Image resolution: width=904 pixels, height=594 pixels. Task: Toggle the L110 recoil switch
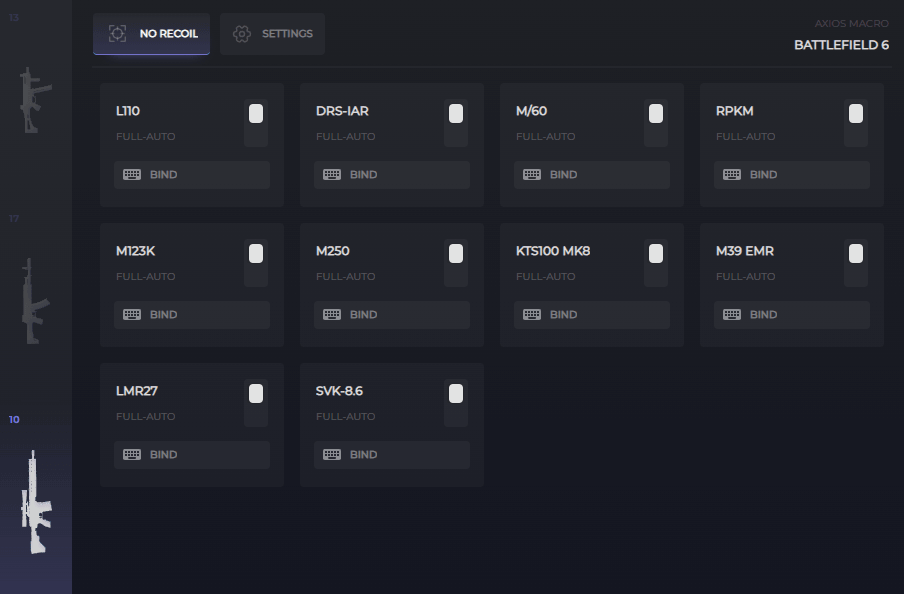point(256,123)
